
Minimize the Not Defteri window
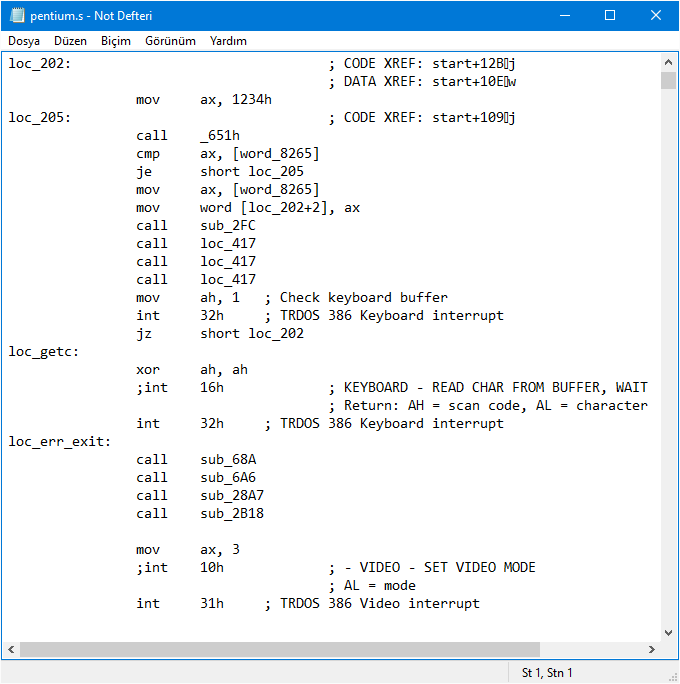click(565, 15)
